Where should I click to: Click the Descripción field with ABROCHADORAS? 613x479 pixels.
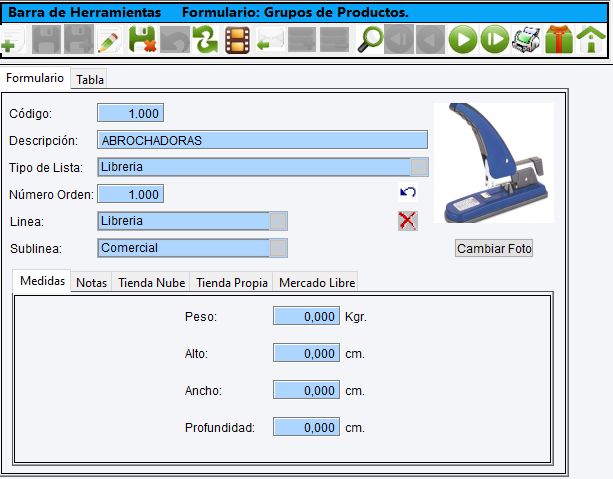(x=262, y=140)
